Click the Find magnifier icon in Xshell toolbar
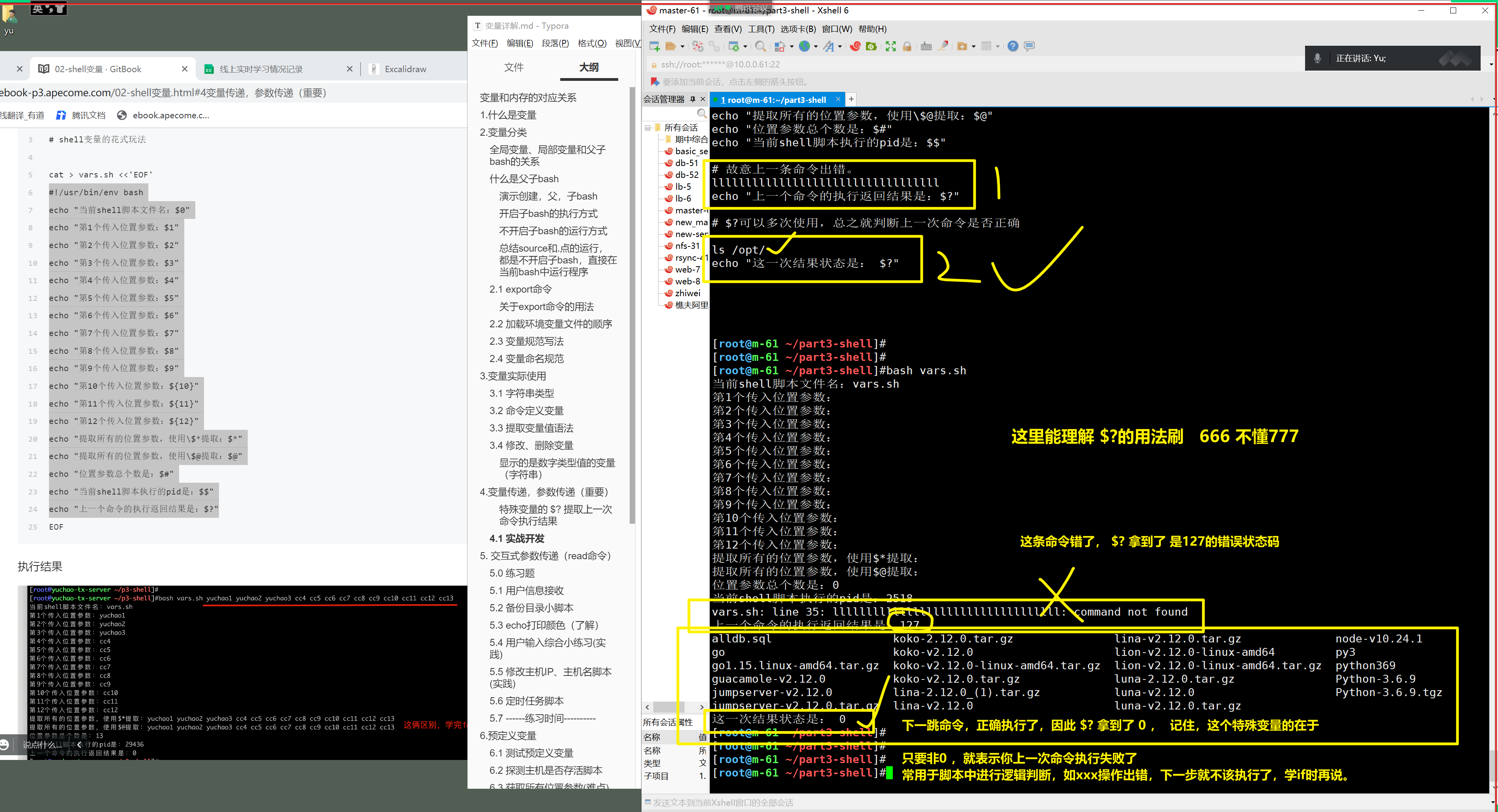1498x812 pixels. [x=760, y=47]
